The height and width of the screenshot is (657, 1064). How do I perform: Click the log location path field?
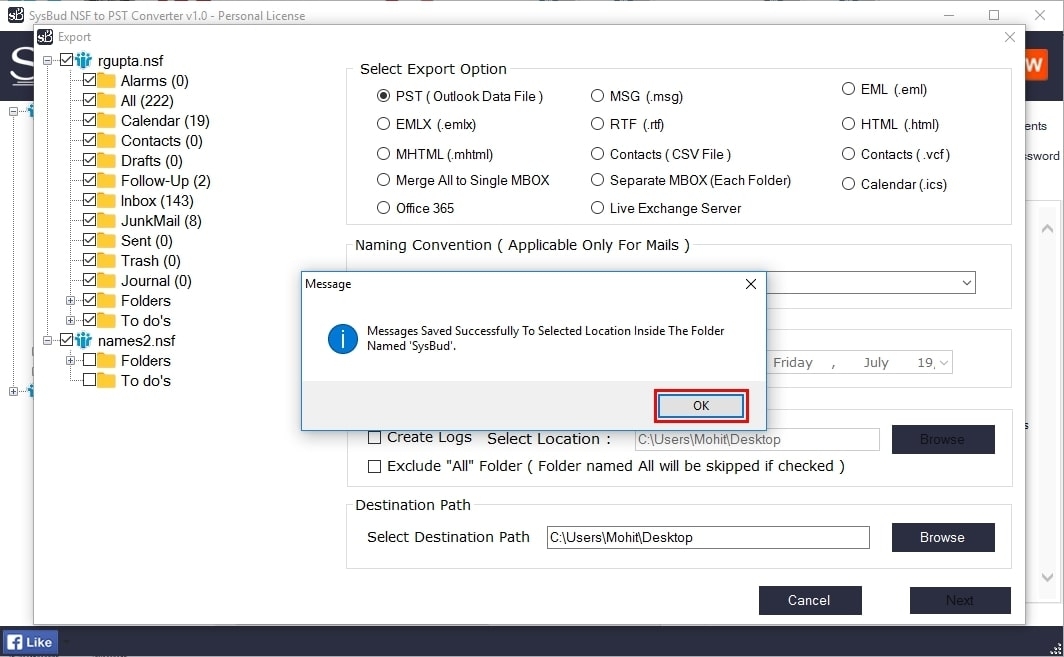point(757,439)
